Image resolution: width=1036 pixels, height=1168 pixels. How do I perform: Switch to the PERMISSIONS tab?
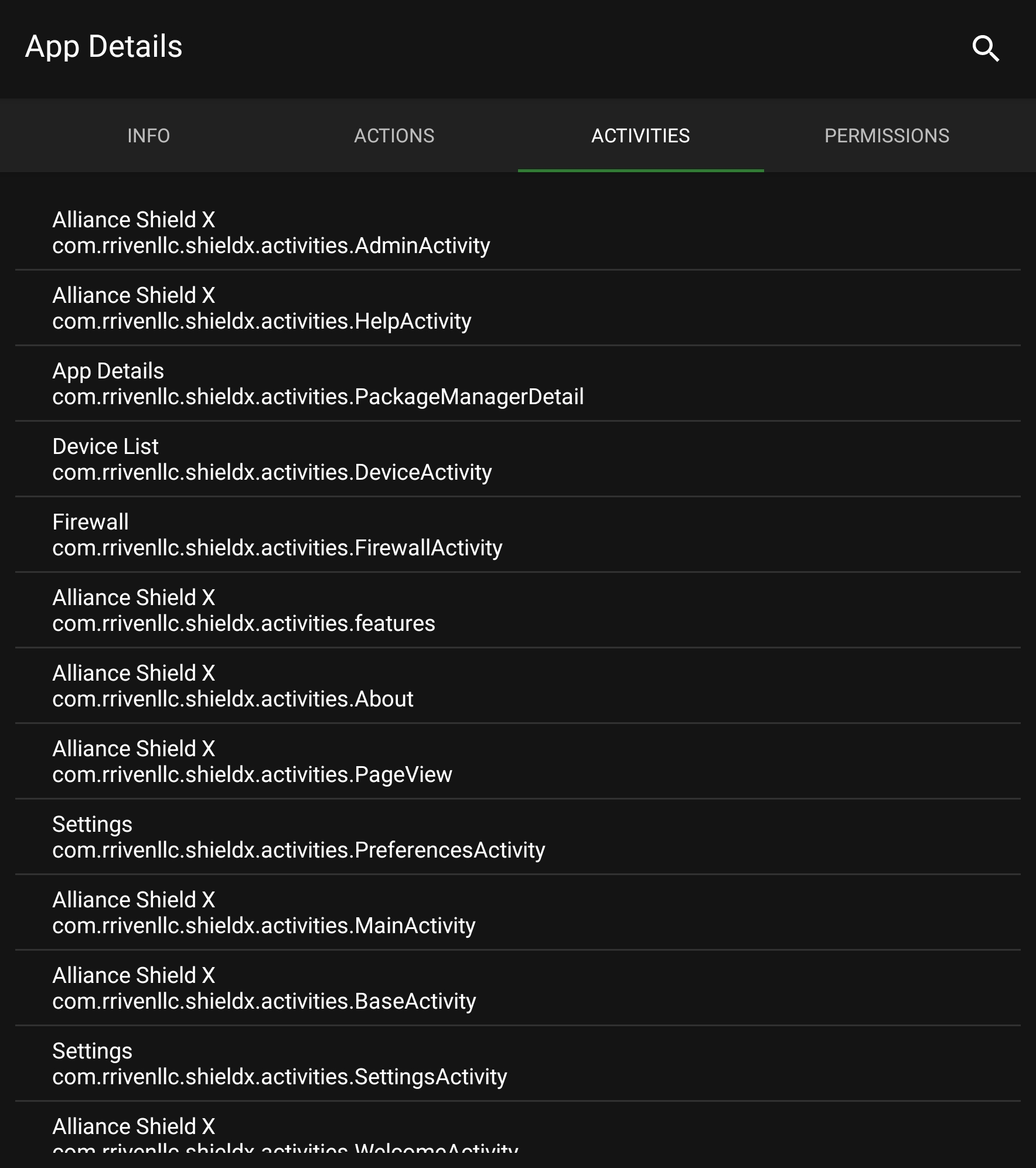pyautogui.click(x=887, y=135)
